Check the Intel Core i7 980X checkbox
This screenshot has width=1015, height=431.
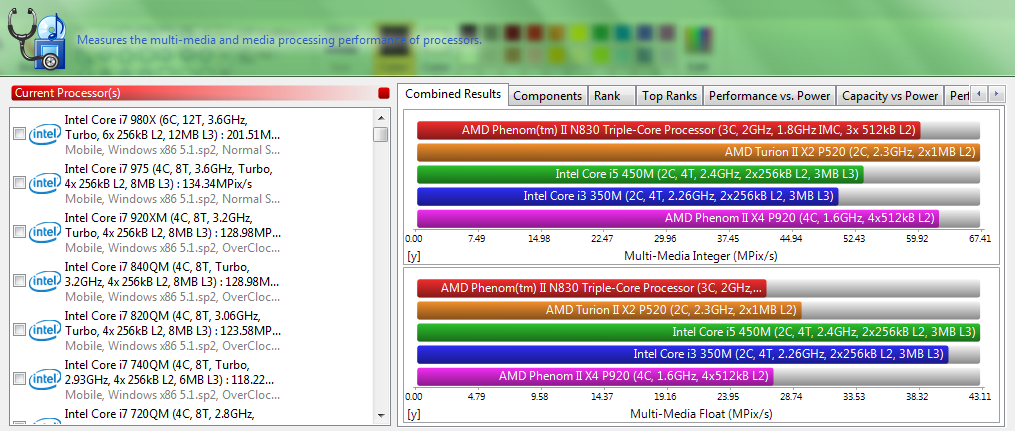(19, 134)
